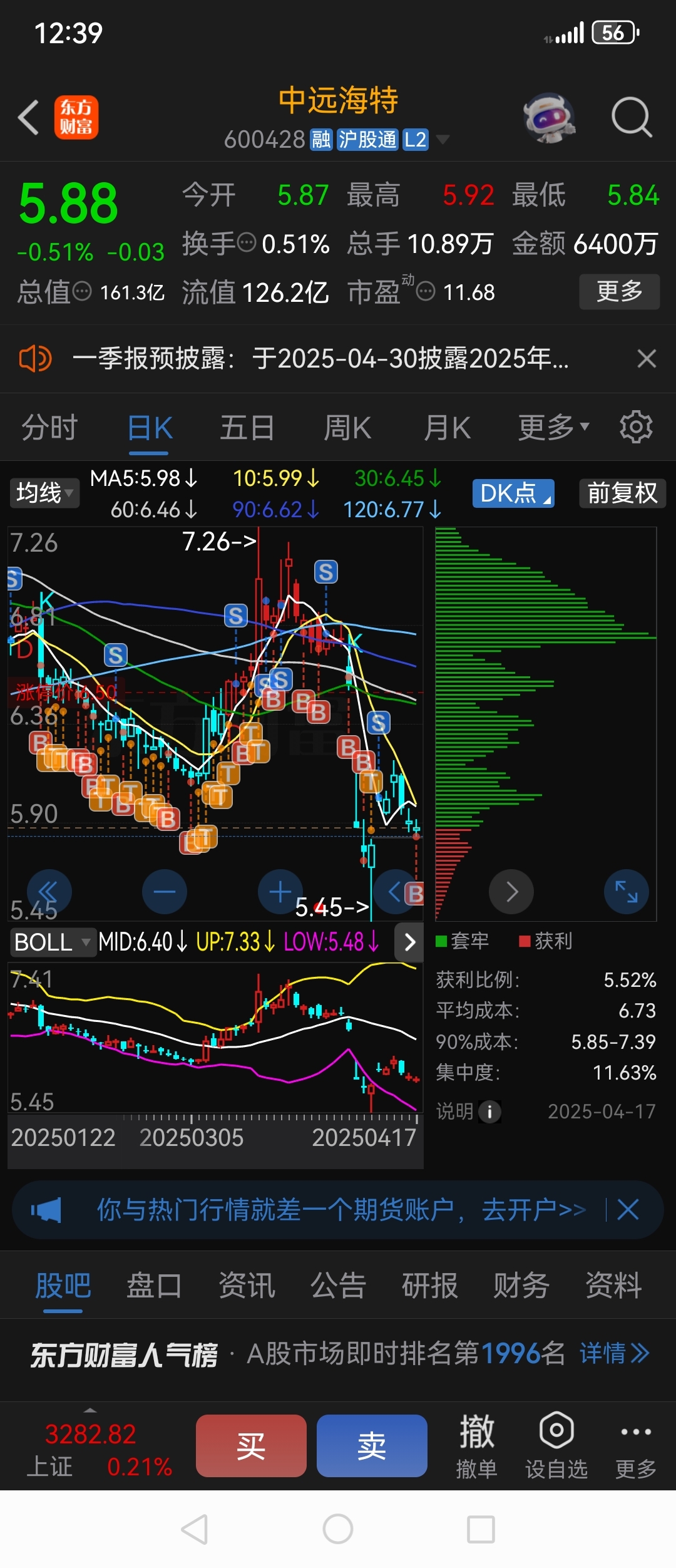The height and width of the screenshot is (1568, 676).
Task: Open the chart settings gear
Action: pos(636,427)
